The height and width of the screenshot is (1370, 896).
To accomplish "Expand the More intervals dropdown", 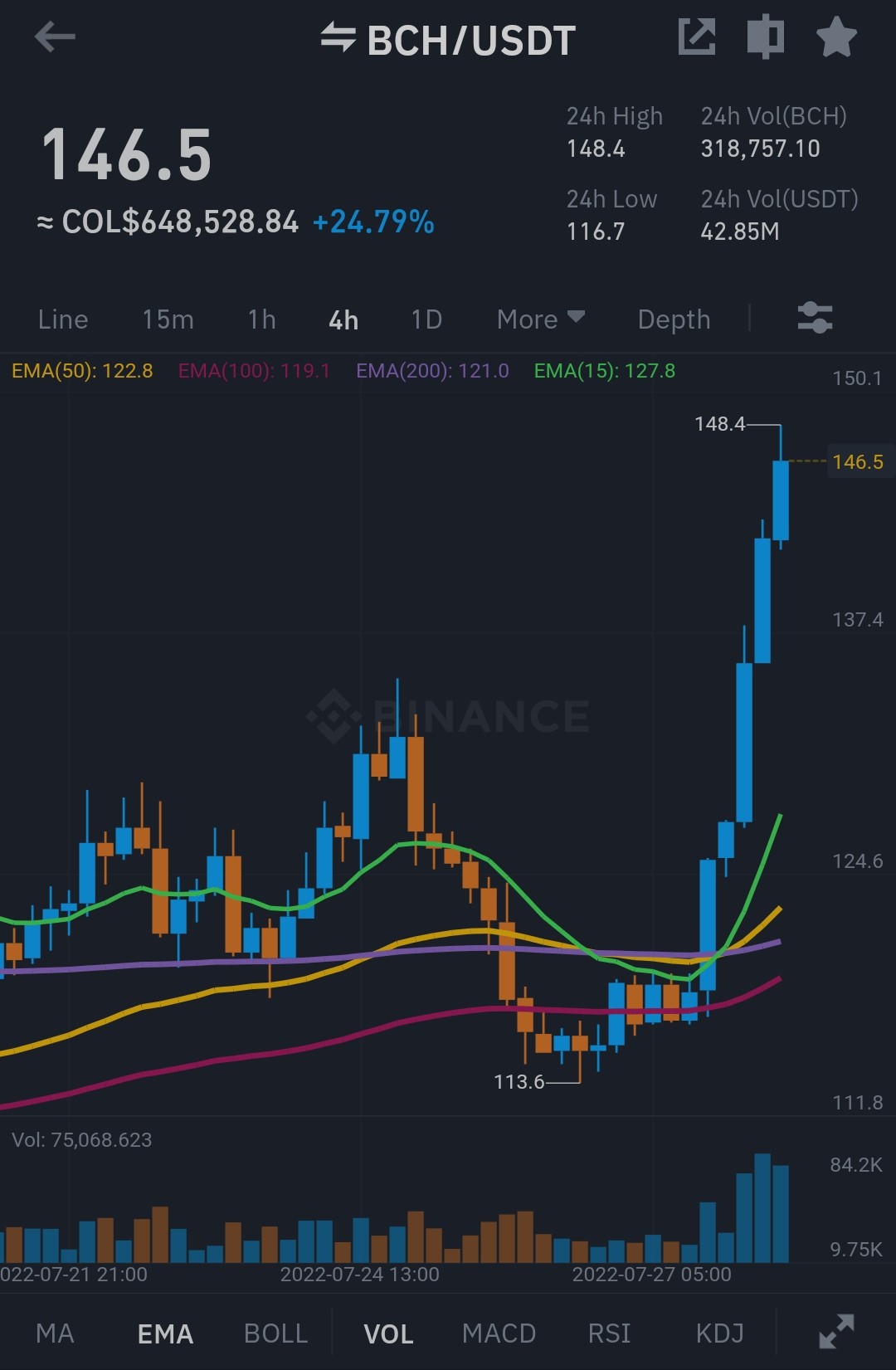I will [541, 319].
